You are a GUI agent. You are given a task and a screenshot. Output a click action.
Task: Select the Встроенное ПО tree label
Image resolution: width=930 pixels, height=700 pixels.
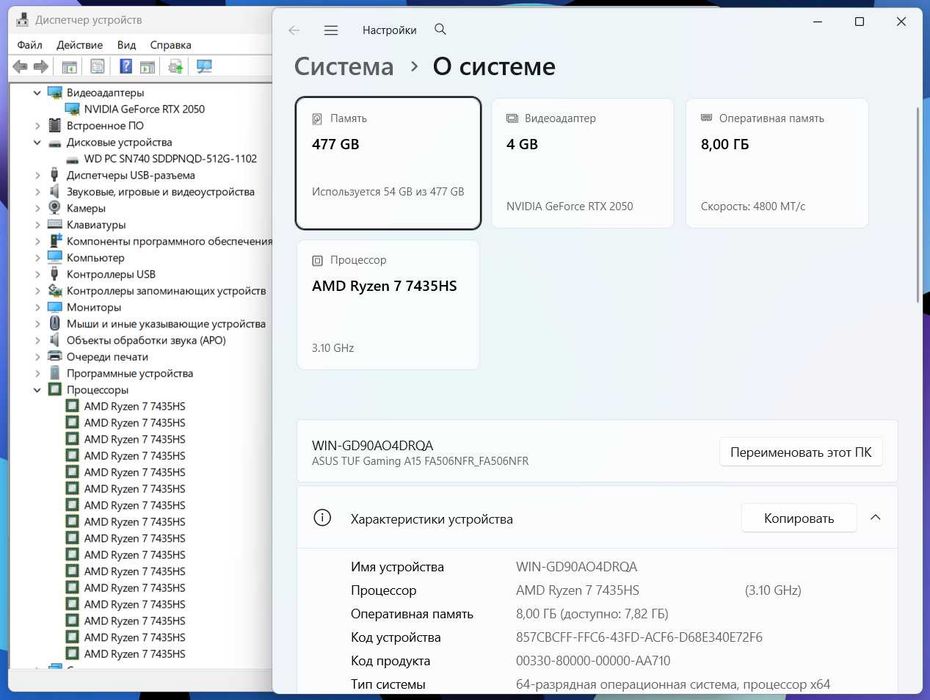click(x=105, y=126)
